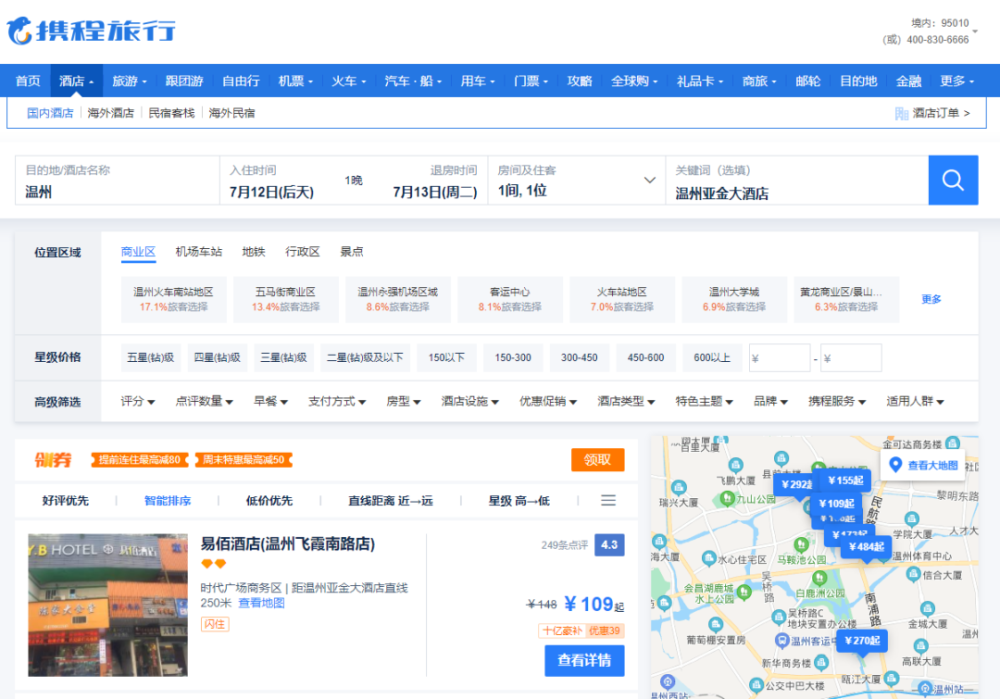Click the destination field showing 温州
This screenshot has width=1000, height=699.
coord(117,180)
